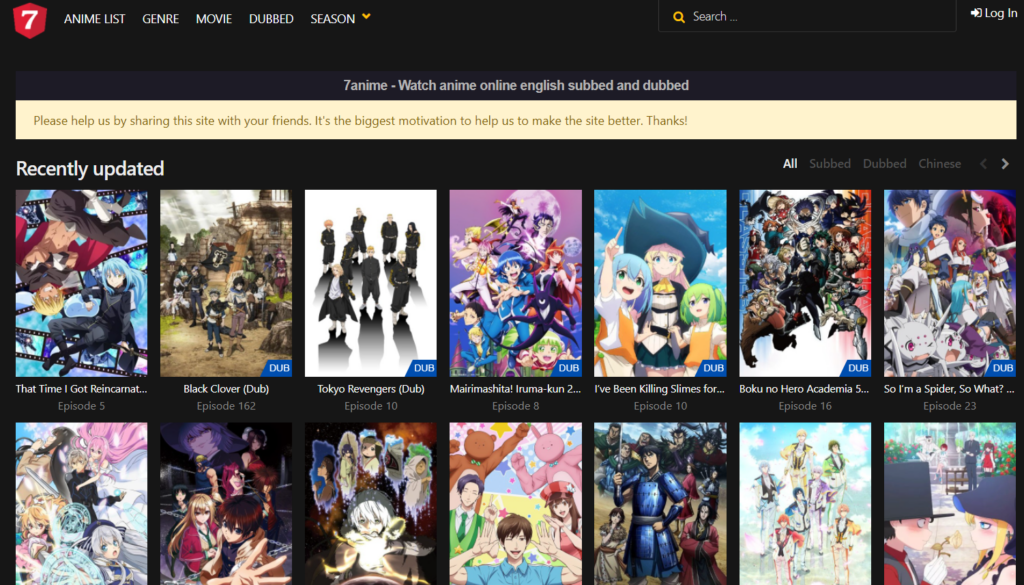Click the magnifier search icon
Screen dimensions: 1024x585
(679, 17)
